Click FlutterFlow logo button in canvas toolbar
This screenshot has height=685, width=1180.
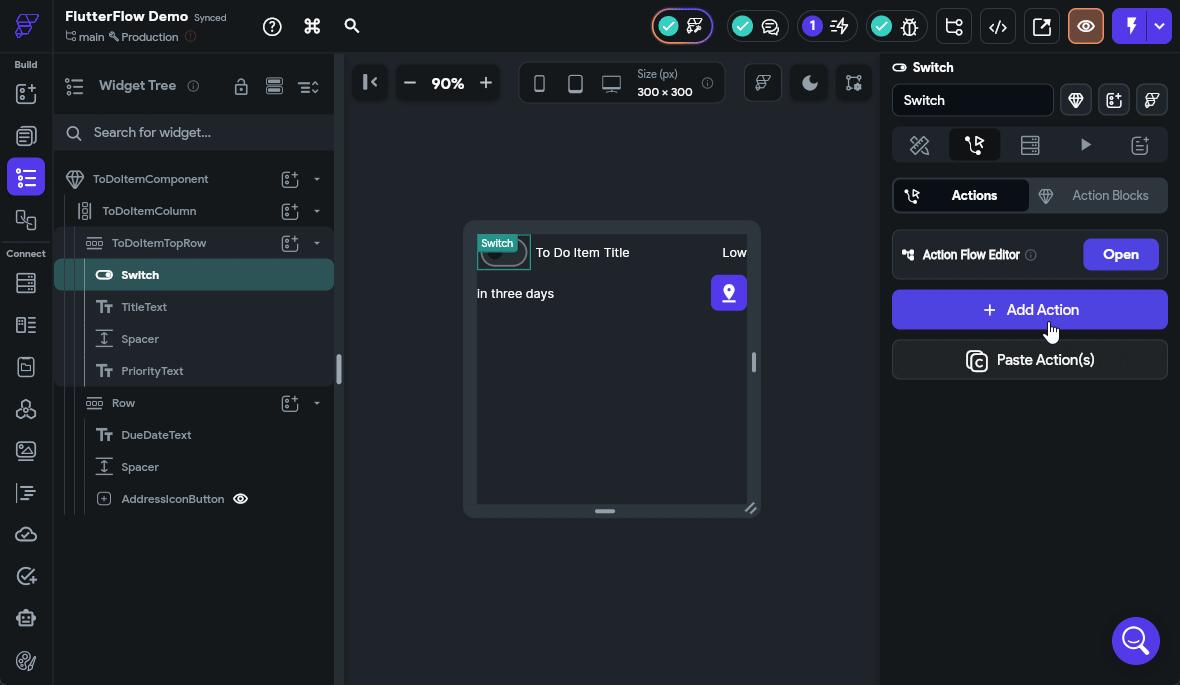pos(763,83)
